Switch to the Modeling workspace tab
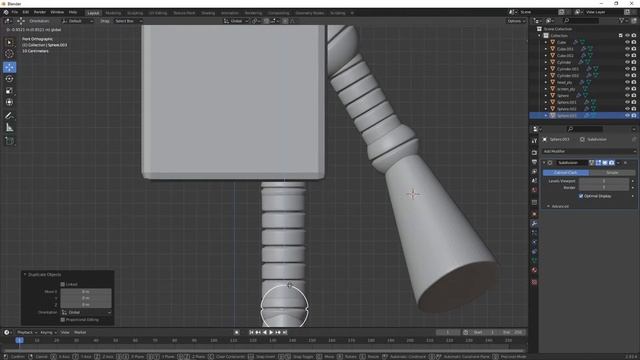The width and height of the screenshot is (640, 360). point(113,13)
